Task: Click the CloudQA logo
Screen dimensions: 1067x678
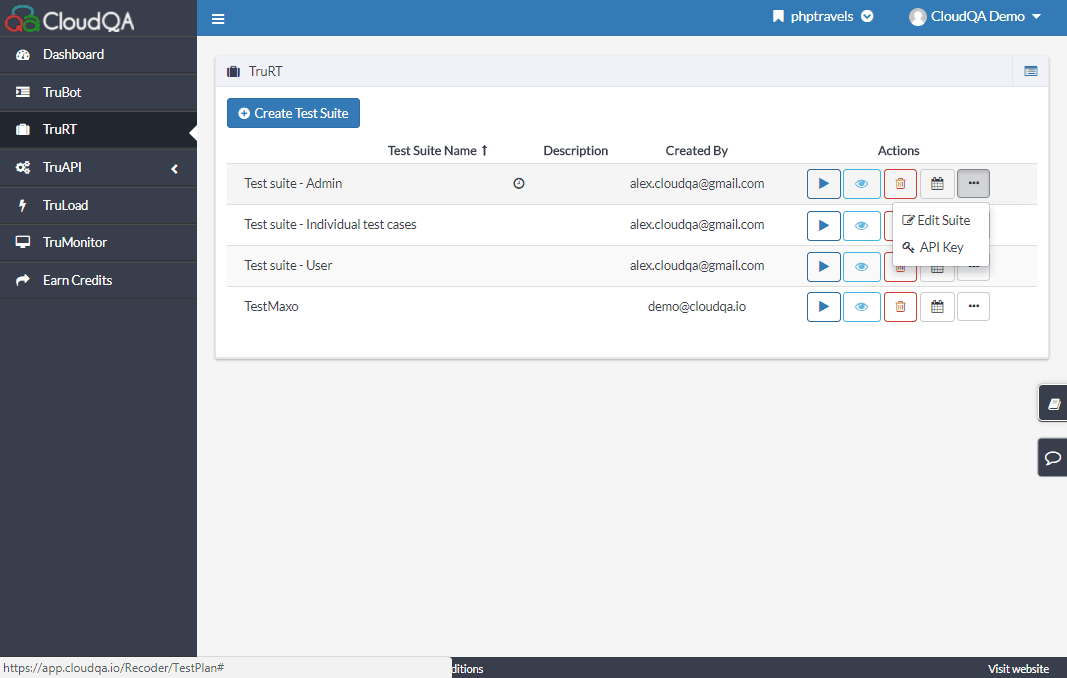Action: [69, 19]
